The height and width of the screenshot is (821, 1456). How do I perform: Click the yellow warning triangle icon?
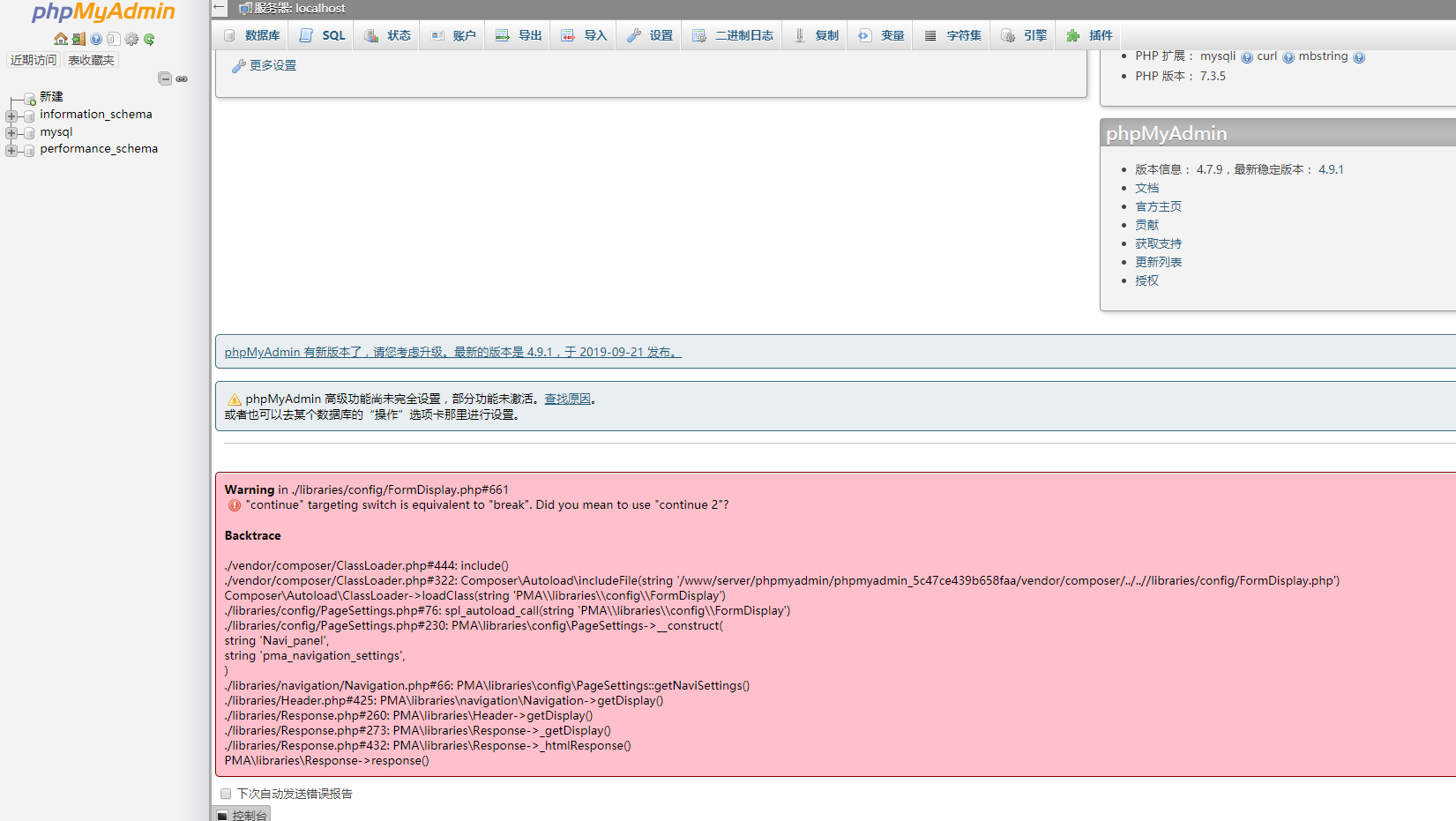tap(234, 399)
